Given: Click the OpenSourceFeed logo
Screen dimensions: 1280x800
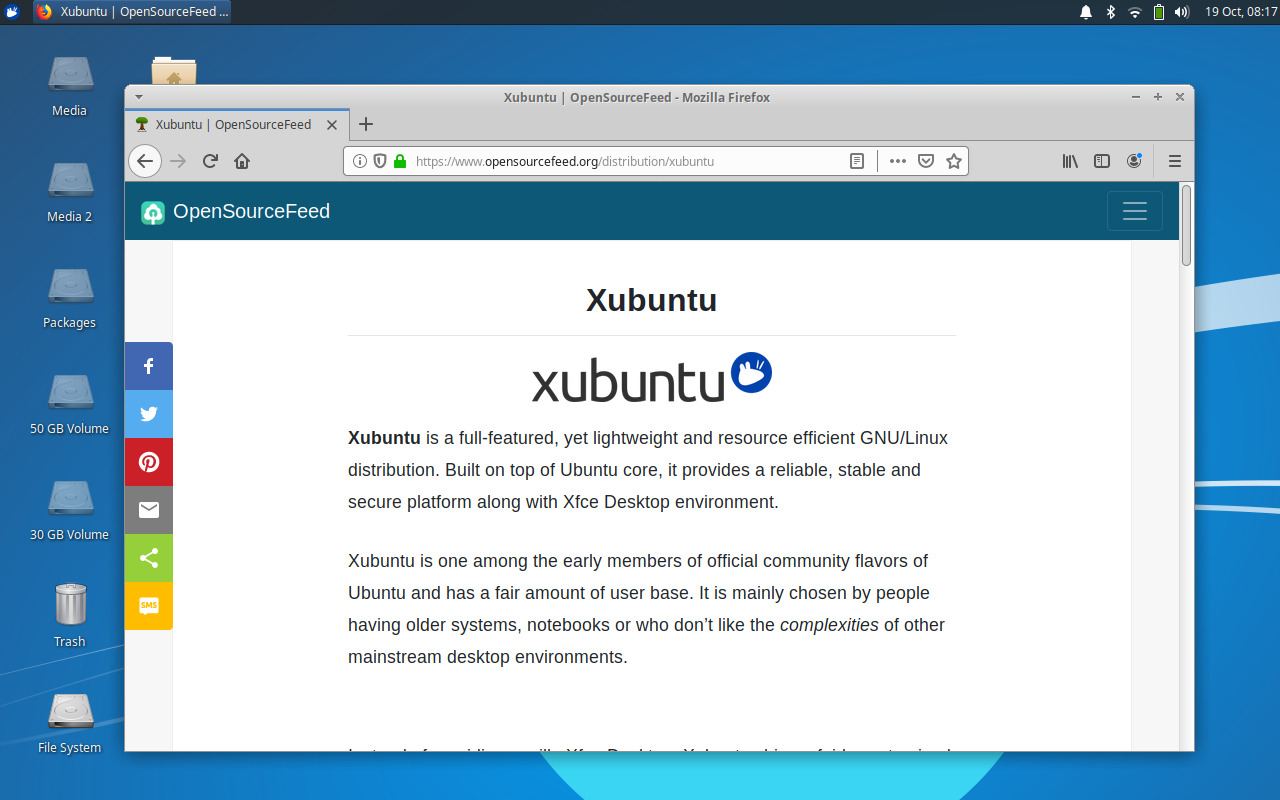Looking at the screenshot, I should [x=234, y=211].
